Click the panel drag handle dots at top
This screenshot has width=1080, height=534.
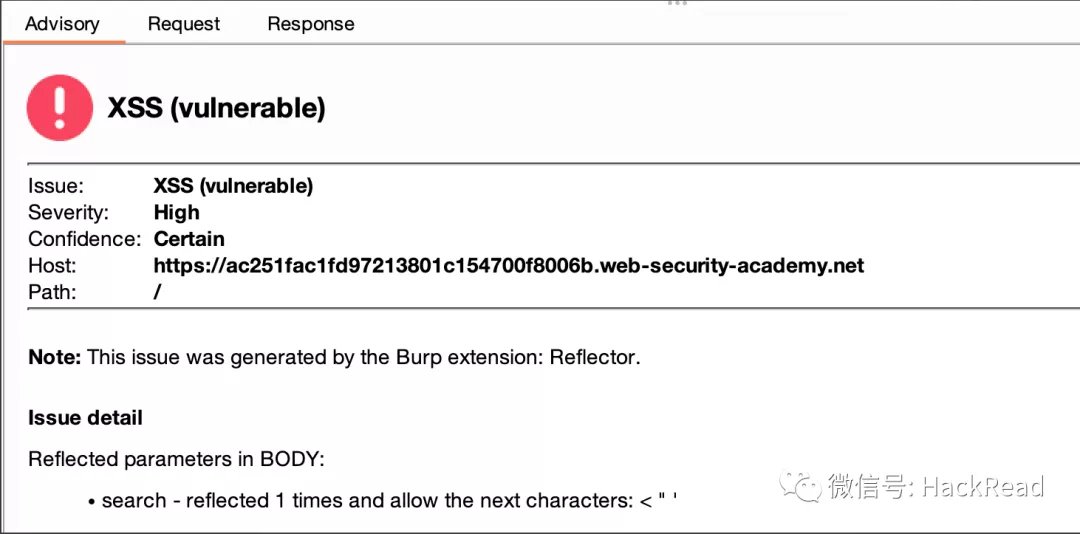[677, 4]
